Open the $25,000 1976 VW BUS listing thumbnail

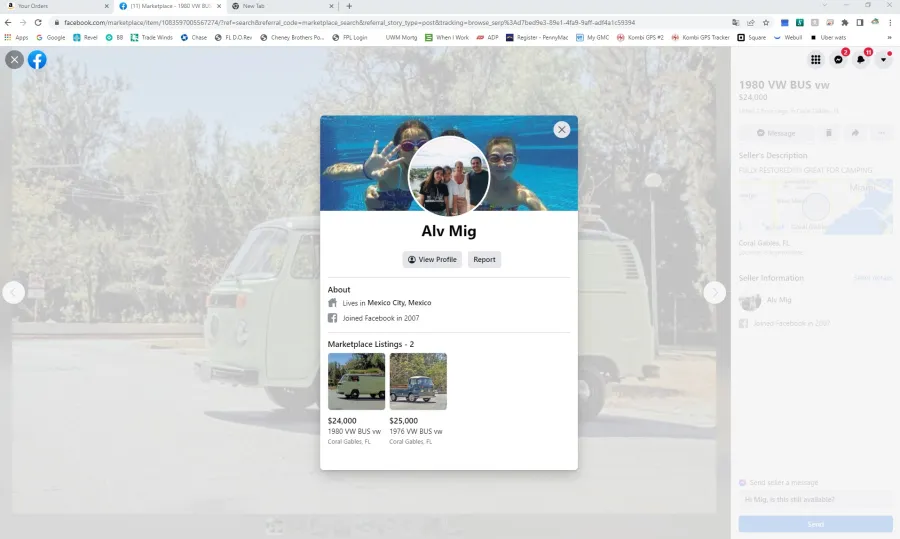(418, 381)
